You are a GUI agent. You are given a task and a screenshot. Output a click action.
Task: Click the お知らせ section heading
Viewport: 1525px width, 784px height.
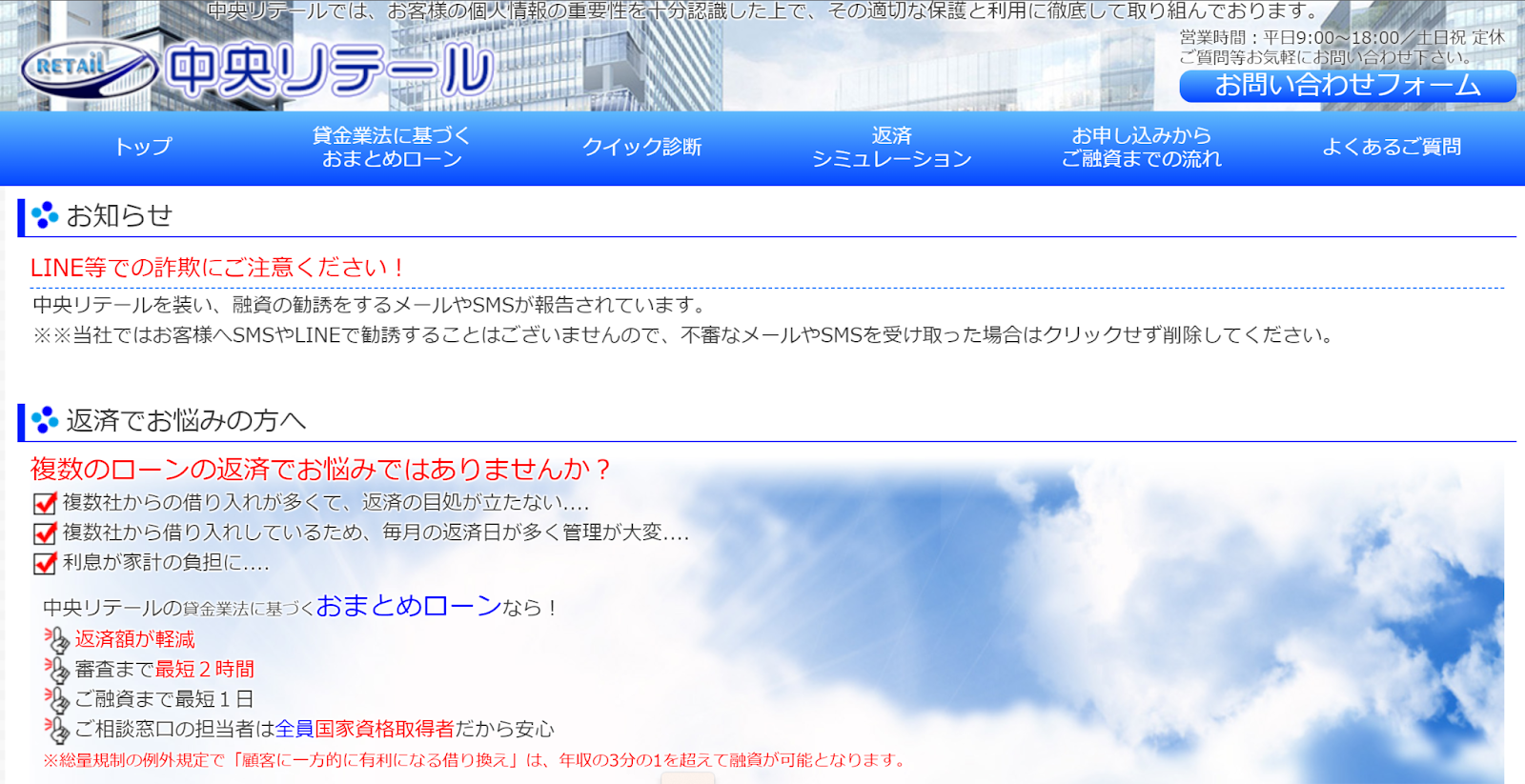point(119,215)
